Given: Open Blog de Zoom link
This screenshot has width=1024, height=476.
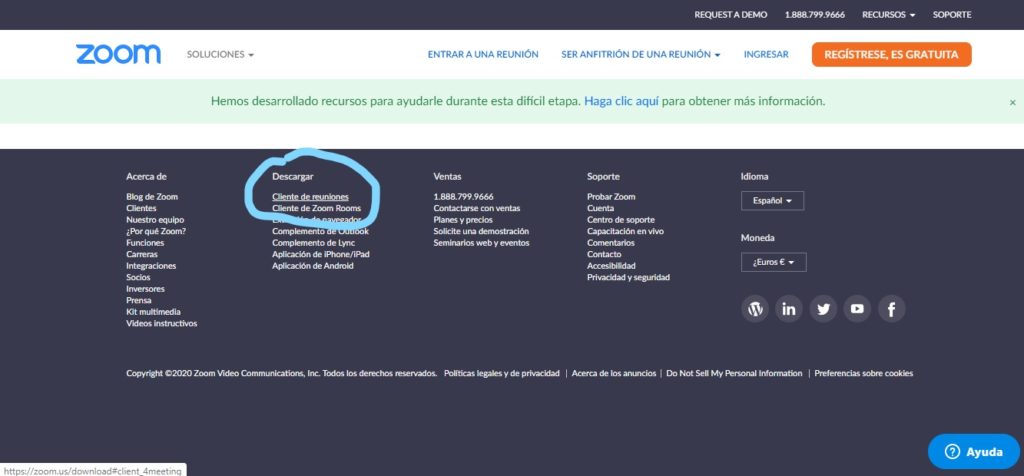Looking at the screenshot, I should coord(152,197).
